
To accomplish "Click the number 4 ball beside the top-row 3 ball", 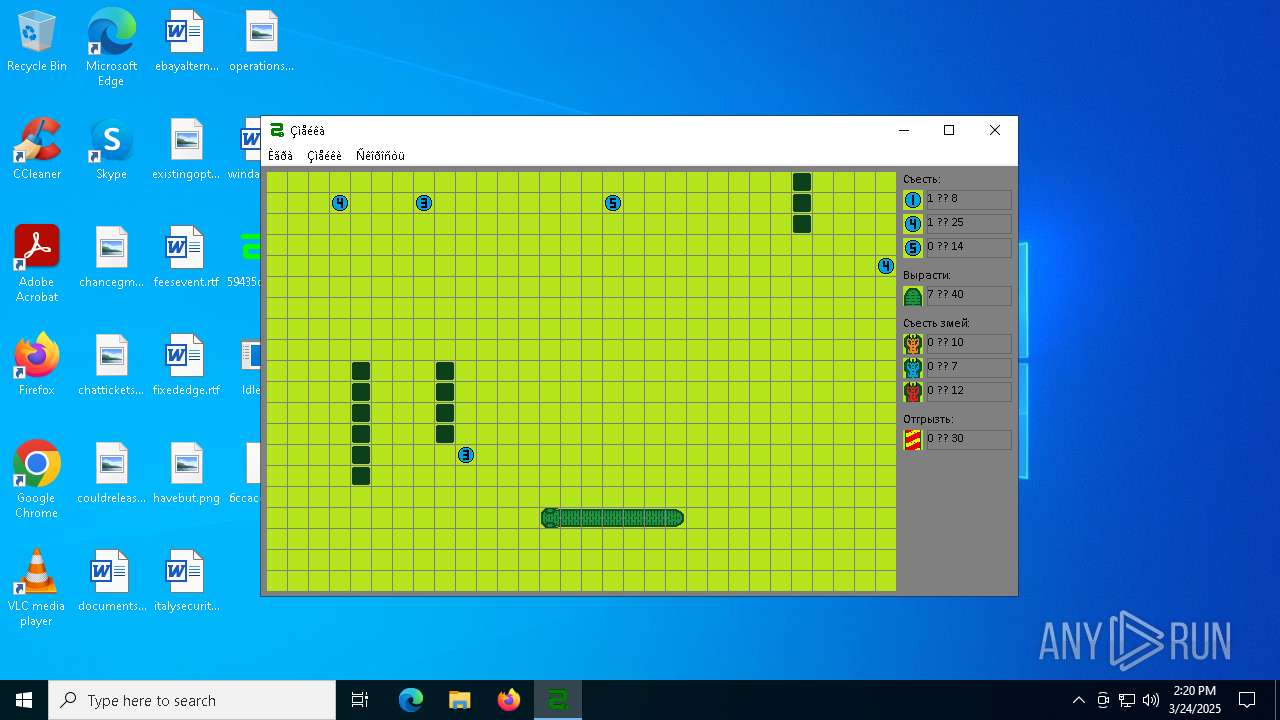I will click(340, 203).
